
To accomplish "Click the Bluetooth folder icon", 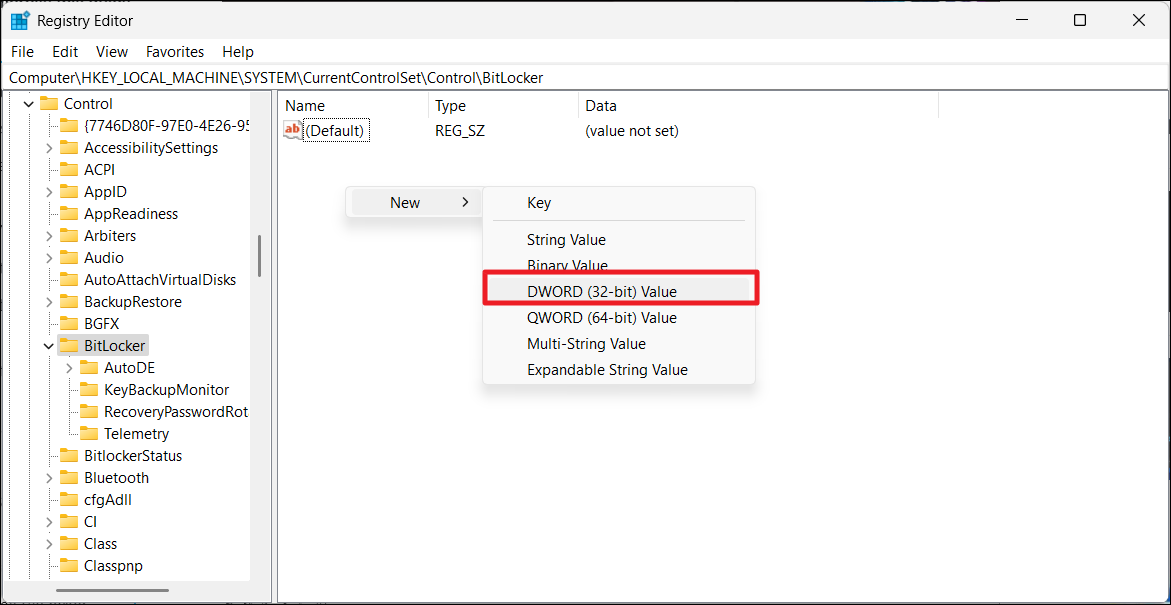I will click(69, 478).
